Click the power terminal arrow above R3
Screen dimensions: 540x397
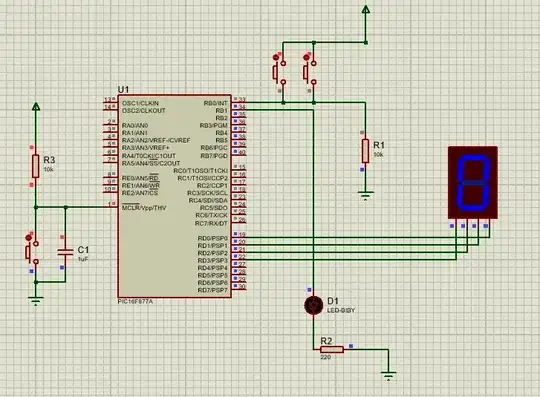36,106
